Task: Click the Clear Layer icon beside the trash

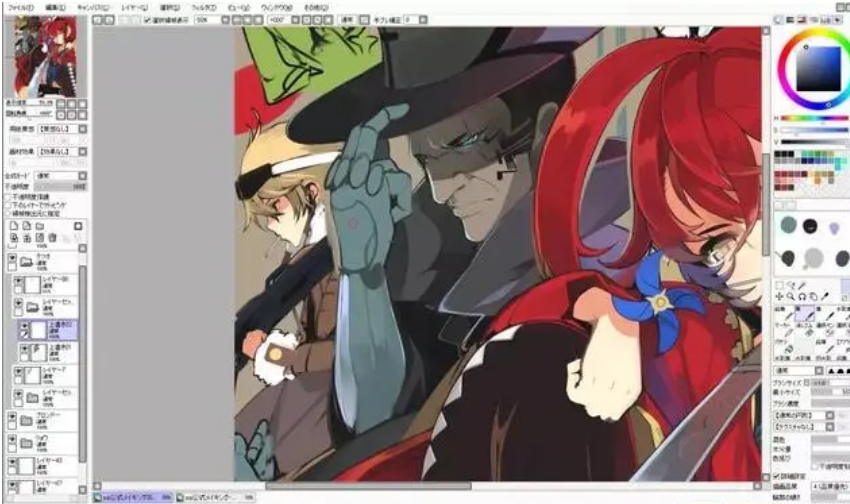Action: [40, 237]
